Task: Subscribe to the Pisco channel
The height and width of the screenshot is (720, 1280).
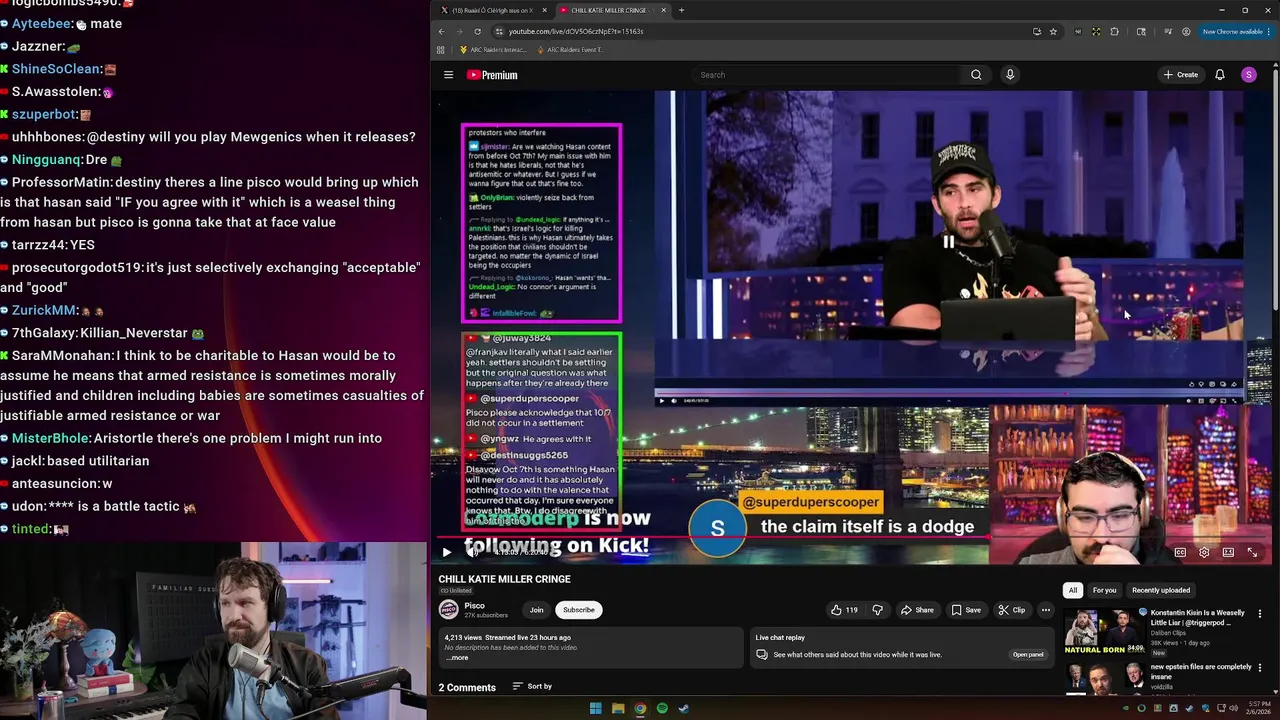Action: [578, 610]
